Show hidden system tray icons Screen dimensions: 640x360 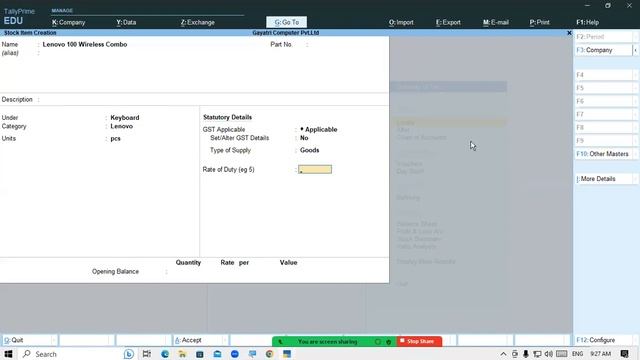click(x=504, y=354)
